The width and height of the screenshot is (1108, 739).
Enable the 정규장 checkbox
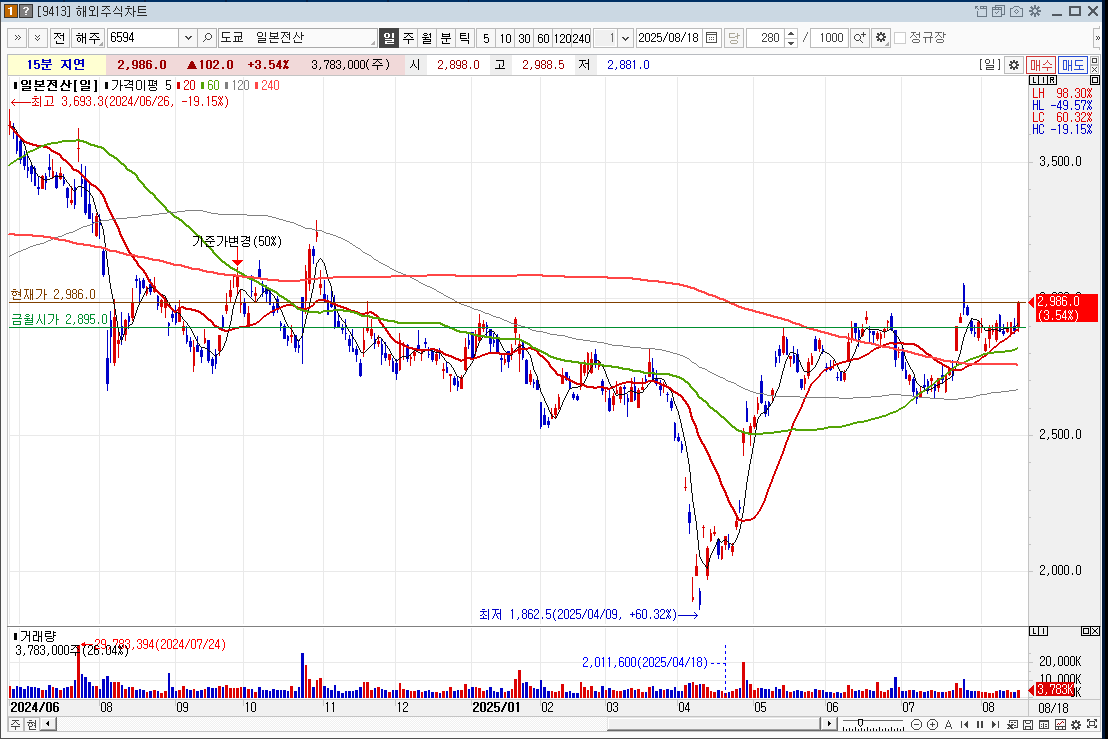tap(900, 38)
